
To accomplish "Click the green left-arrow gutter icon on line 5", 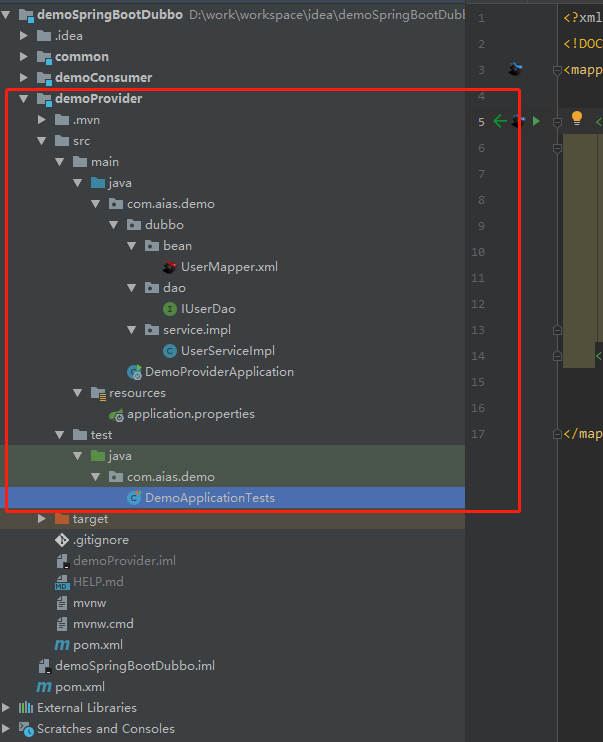I will click(500, 122).
